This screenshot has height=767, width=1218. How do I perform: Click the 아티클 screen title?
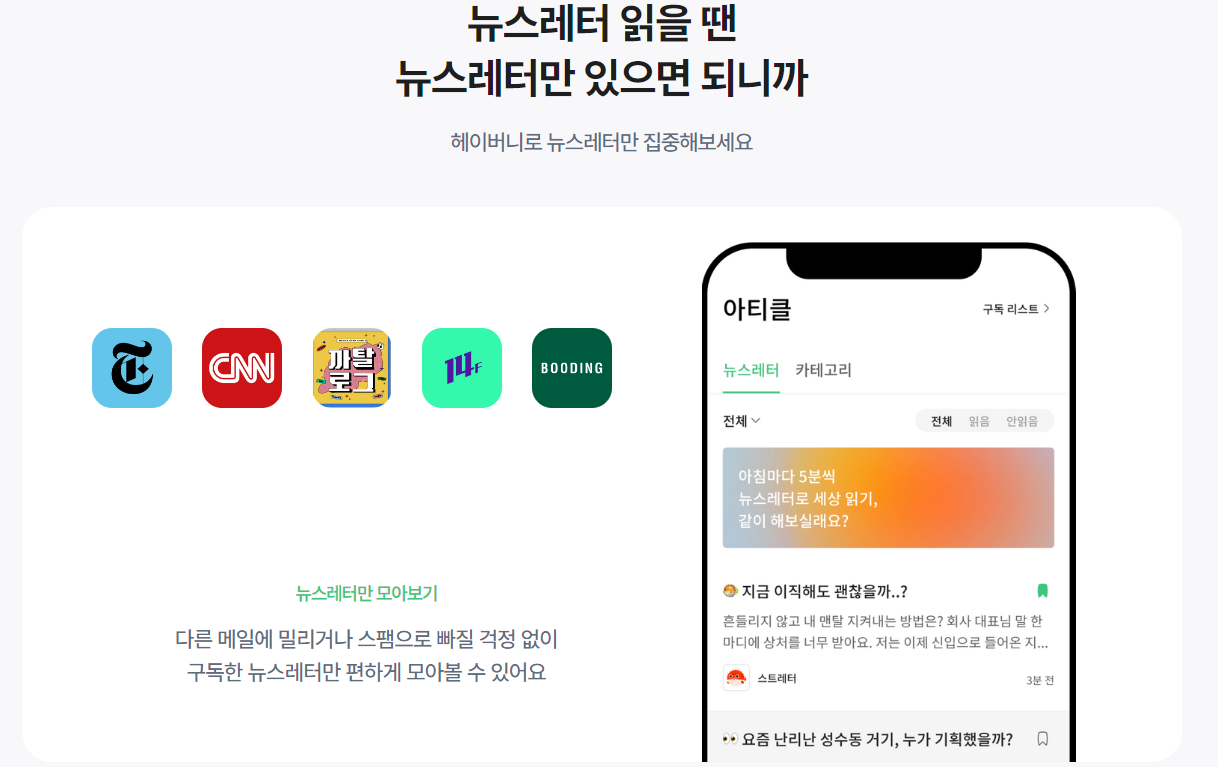click(757, 310)
